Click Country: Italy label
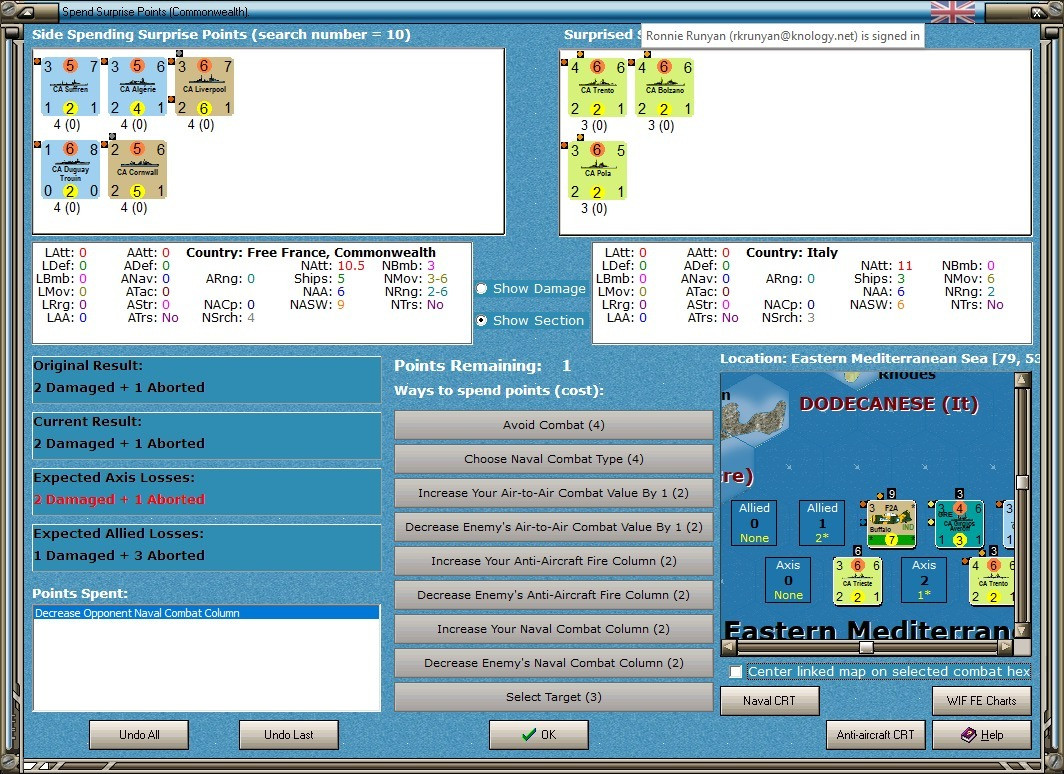The width and height of the screenshot is (1064, 774). point(792,252)
